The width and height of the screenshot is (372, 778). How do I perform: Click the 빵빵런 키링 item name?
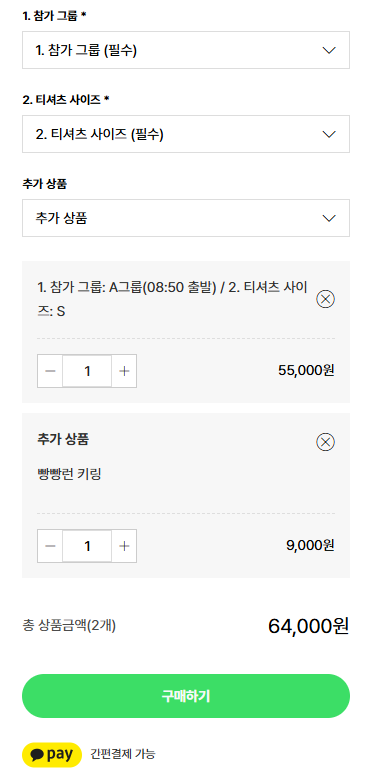click(69, 474)
